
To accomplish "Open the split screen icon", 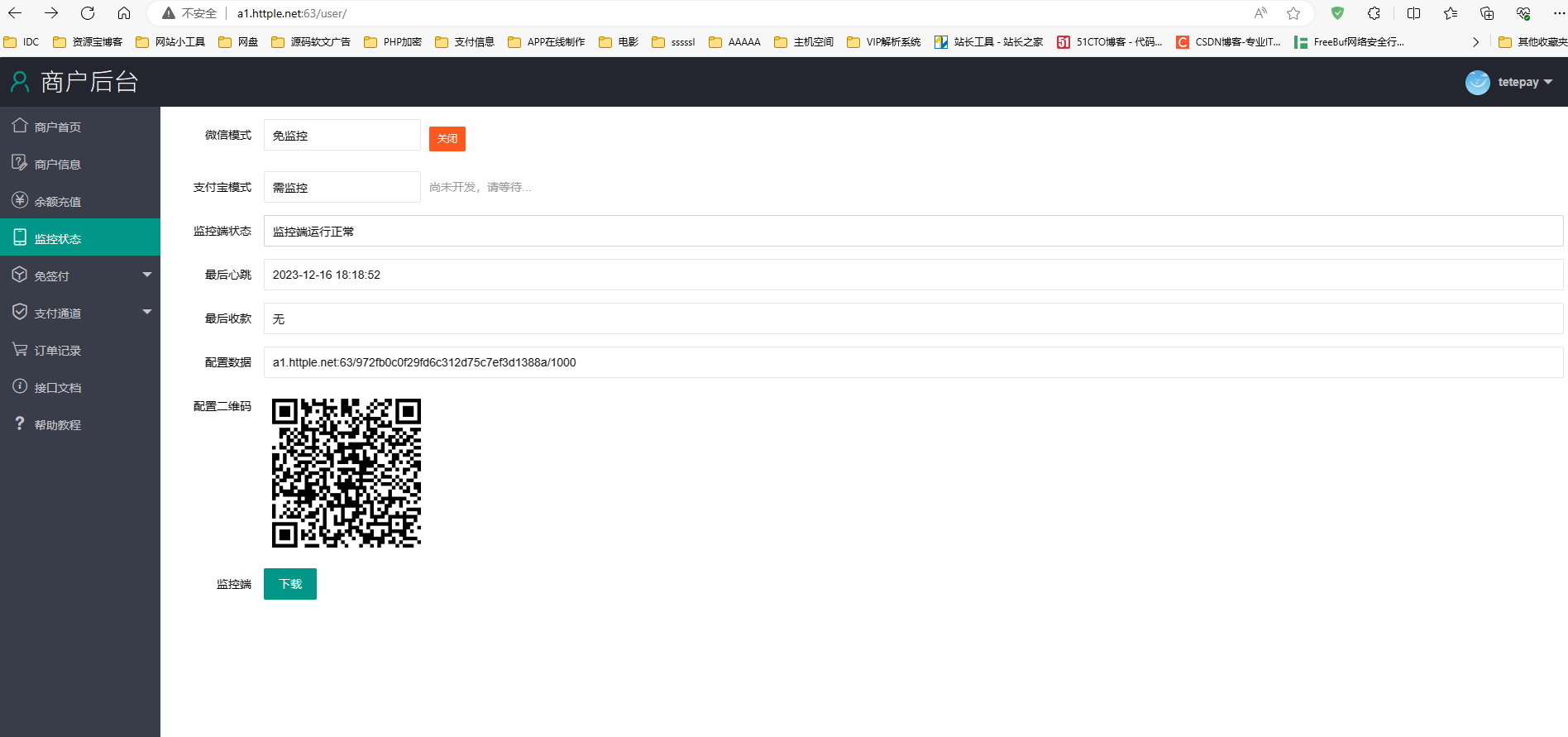I will [1413, 13].
